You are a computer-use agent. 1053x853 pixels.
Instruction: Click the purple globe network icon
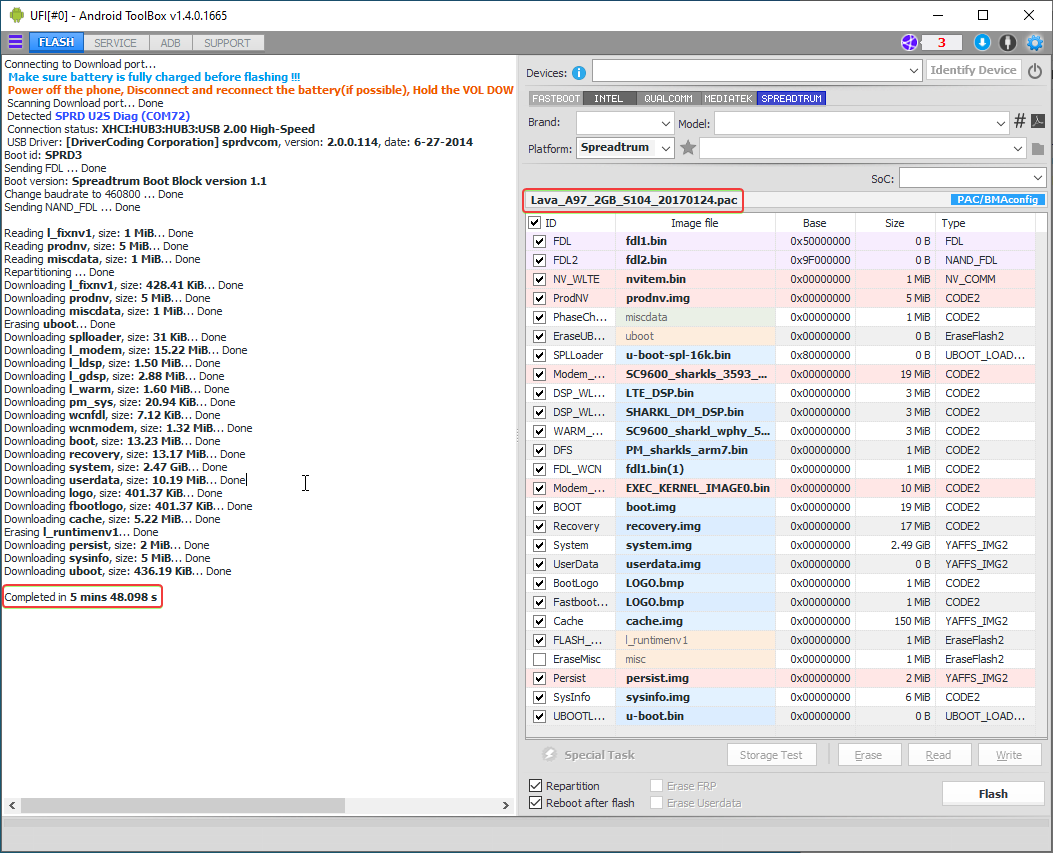(x=909, y=42)
